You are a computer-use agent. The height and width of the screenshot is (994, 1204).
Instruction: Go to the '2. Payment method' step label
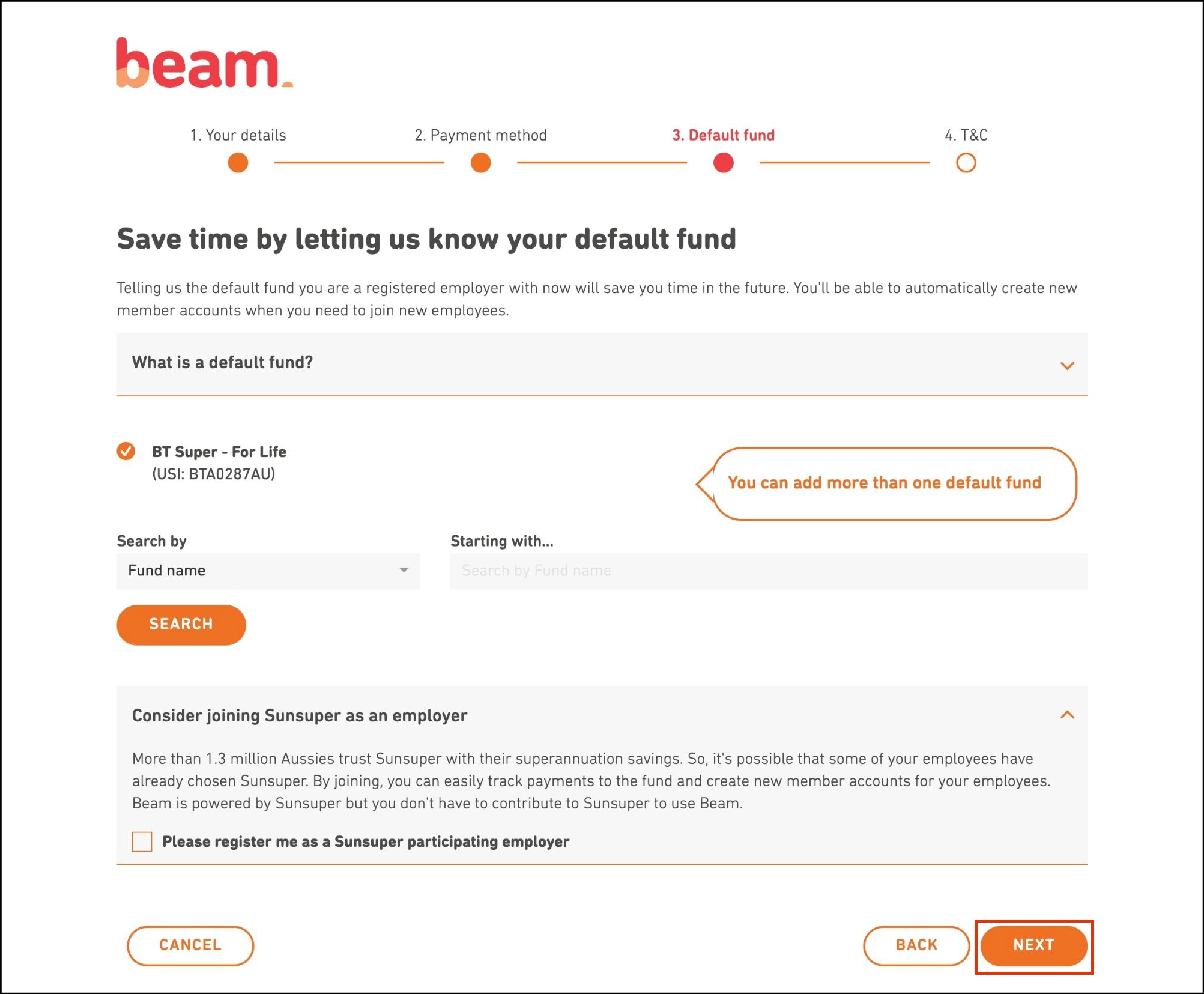480,135
